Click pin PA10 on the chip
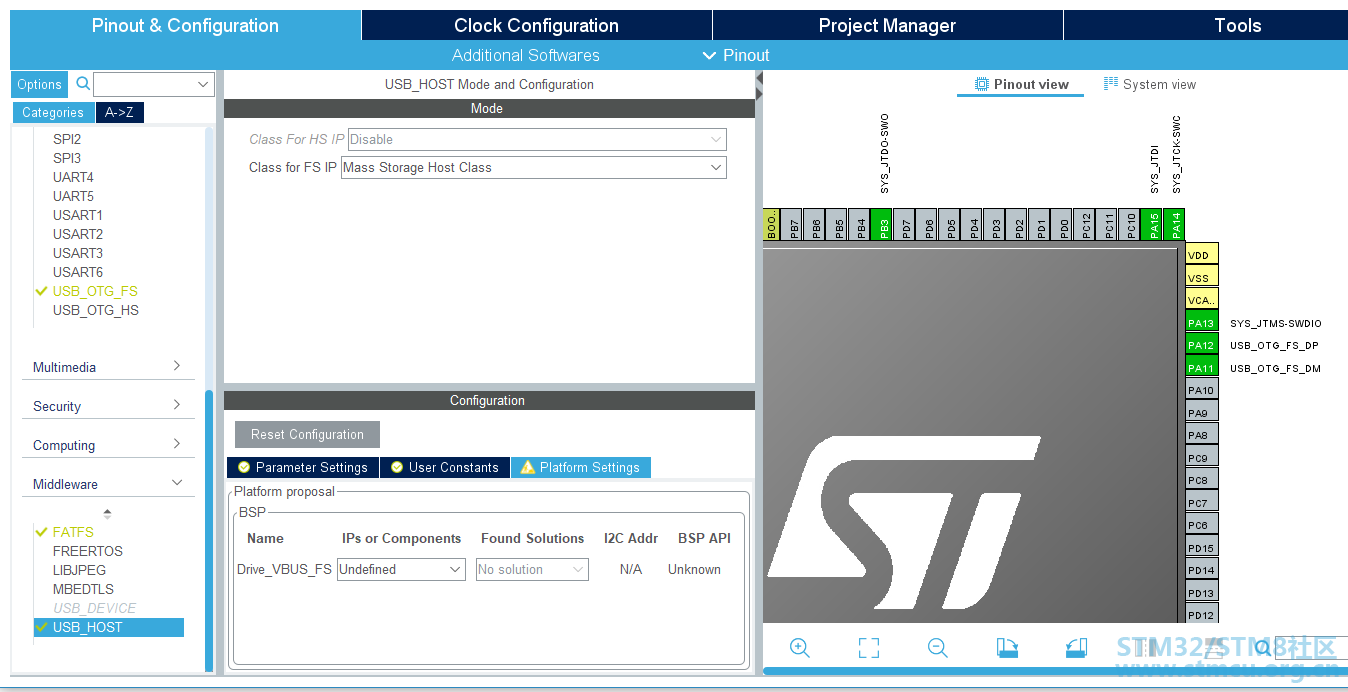This screenshot has height=692, width=1348. [1201, 390]
